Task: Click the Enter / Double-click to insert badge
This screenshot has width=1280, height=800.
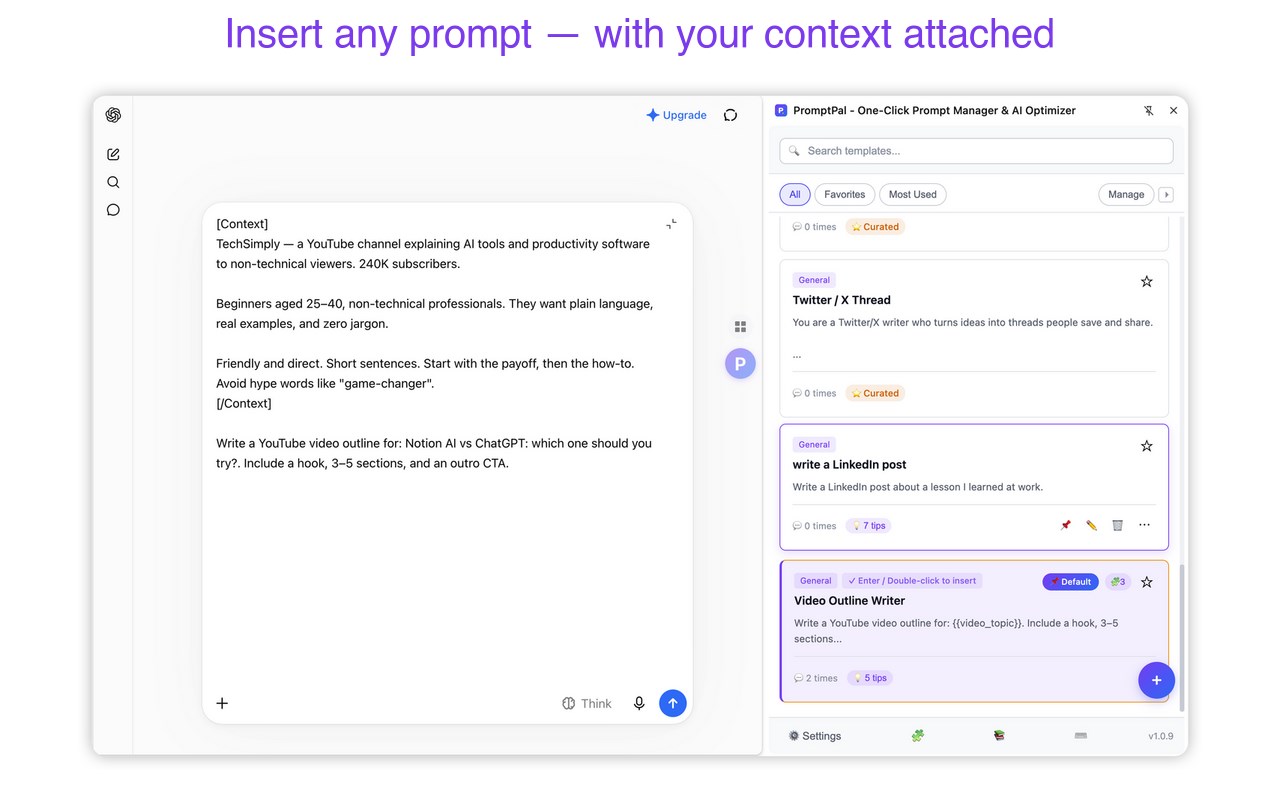Action: [x=912, y=581]
